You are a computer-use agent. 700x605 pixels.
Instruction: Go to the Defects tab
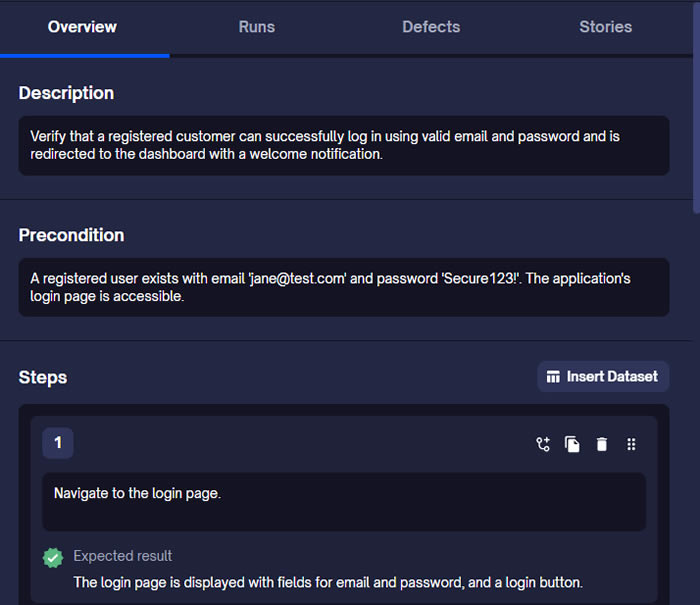(431, 27)
